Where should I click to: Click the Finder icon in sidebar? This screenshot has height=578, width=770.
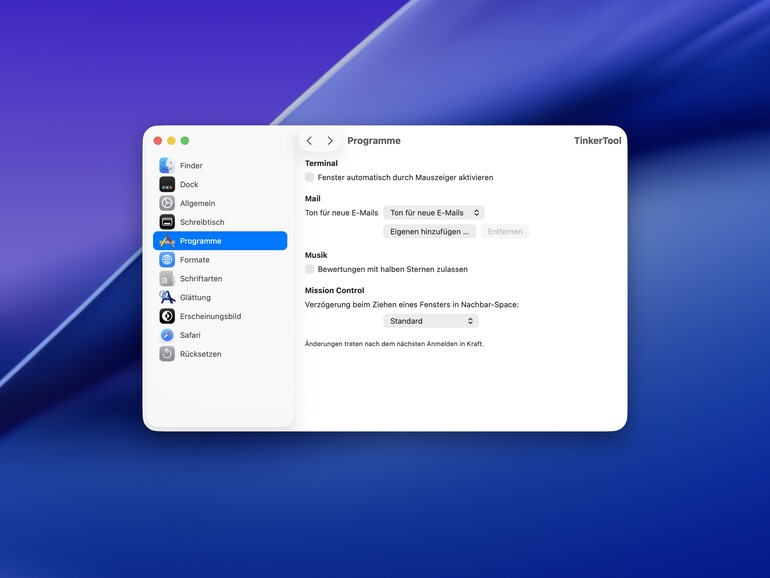[167, 165]
